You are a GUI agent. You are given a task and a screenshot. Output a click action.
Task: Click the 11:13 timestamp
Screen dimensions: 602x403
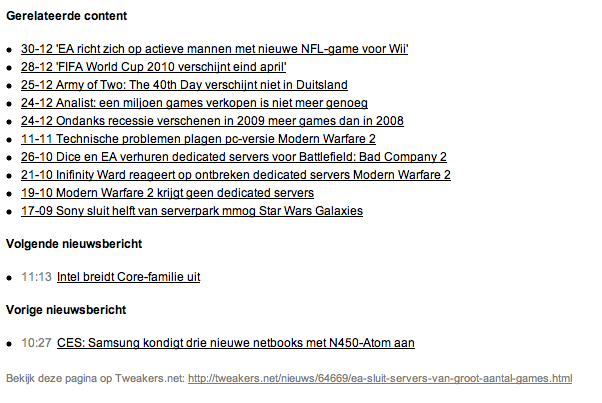[35, 277]
